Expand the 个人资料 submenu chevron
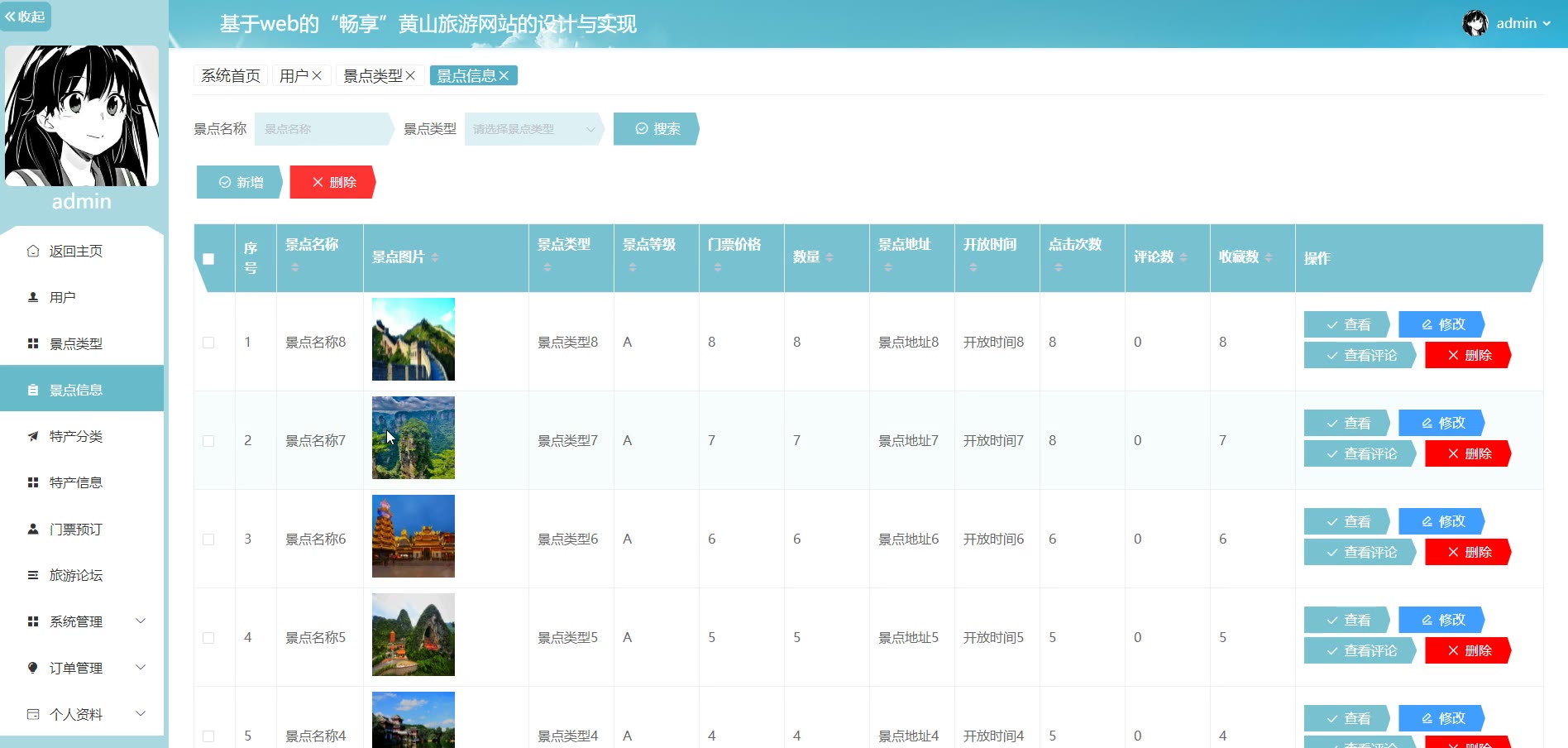The image size is (1568, 748). pos(141,713)
